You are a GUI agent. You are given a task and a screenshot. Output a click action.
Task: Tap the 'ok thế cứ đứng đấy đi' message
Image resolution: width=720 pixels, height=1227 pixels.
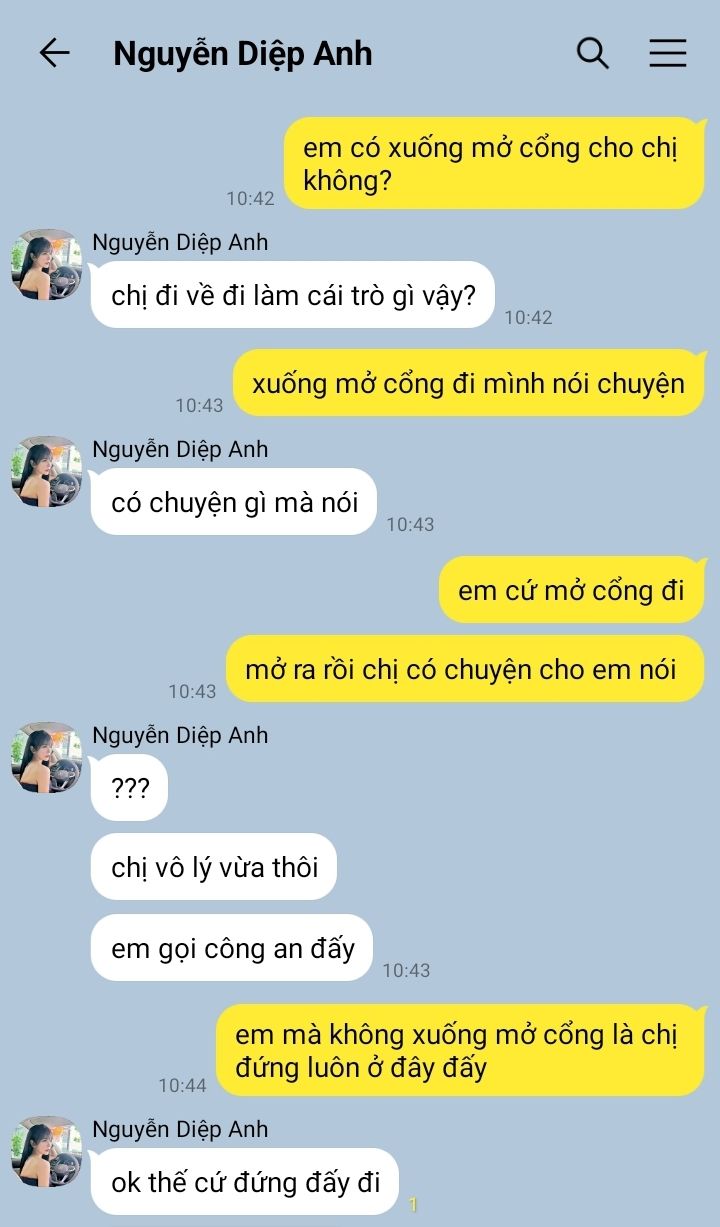[245, 1181]
